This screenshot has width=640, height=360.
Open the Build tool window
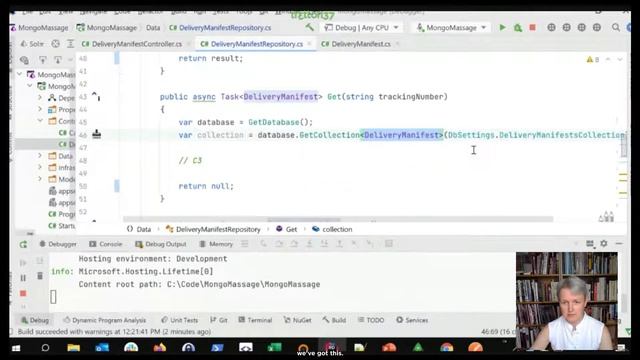pos(334,320)
